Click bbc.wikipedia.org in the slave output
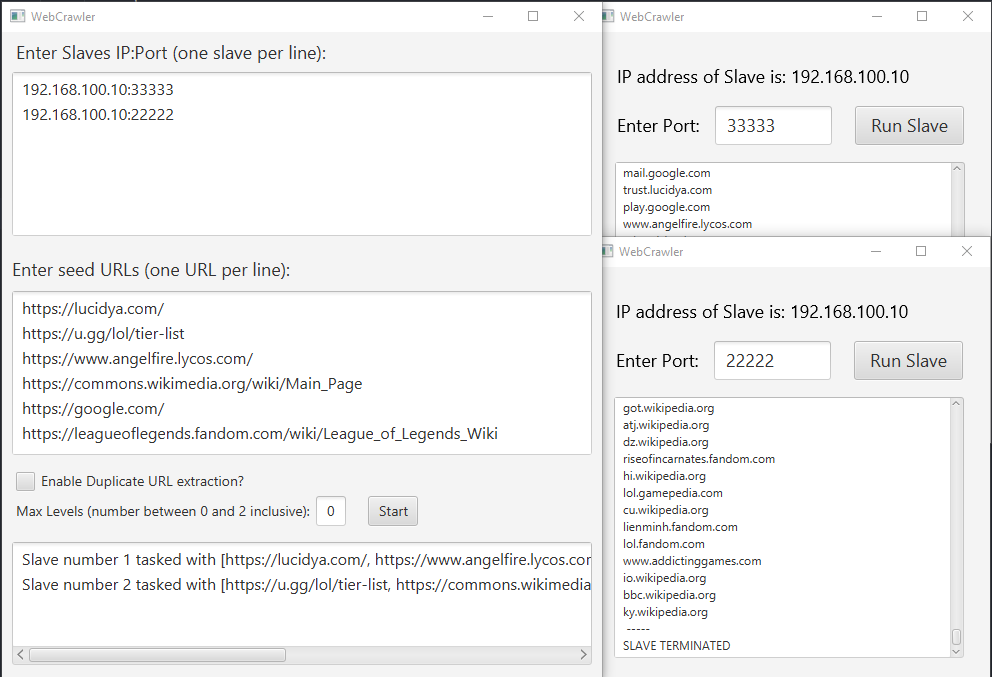This screenshot has width=992, height=677. pyautogui.click(x=669, y=595)
